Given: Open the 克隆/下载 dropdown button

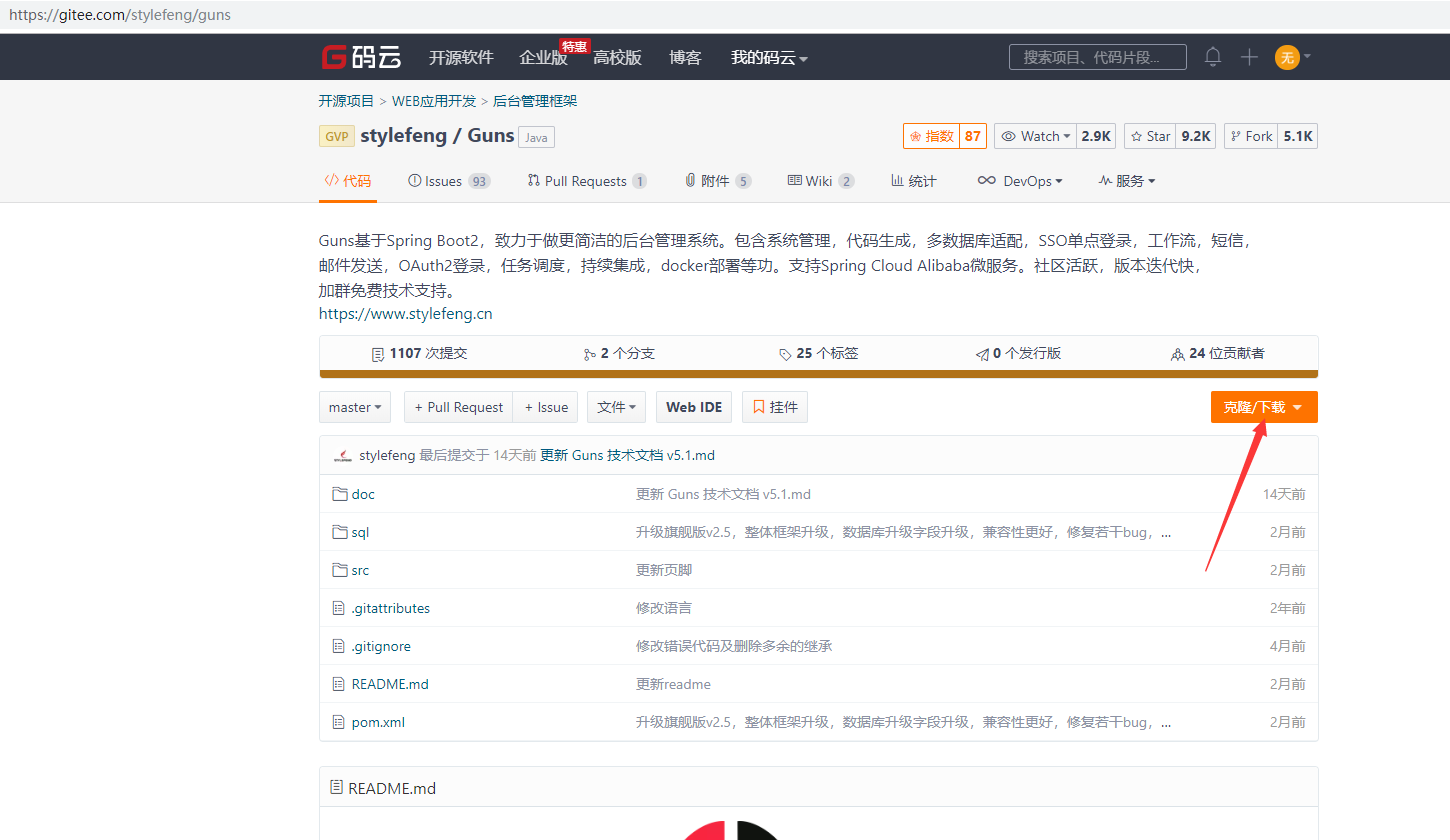Looking at the screenshot, I should click(1264, 407).
